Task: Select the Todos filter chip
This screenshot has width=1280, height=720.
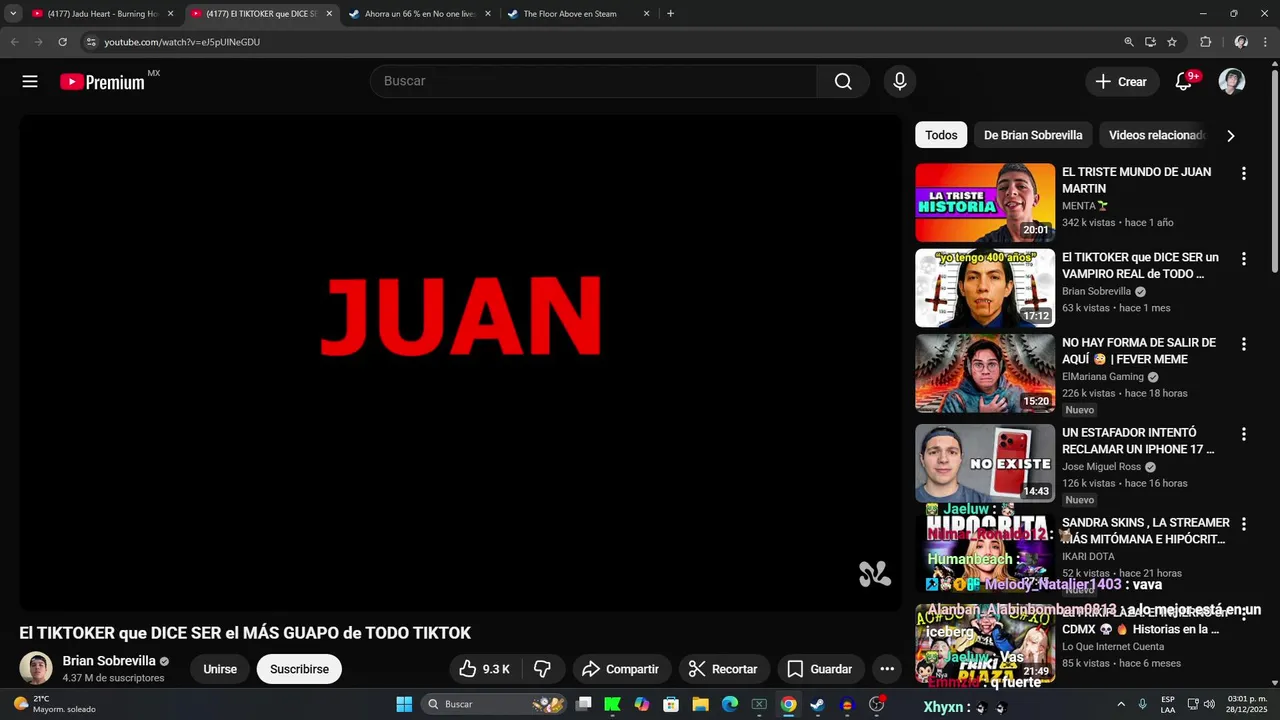Action: point(941,135)
